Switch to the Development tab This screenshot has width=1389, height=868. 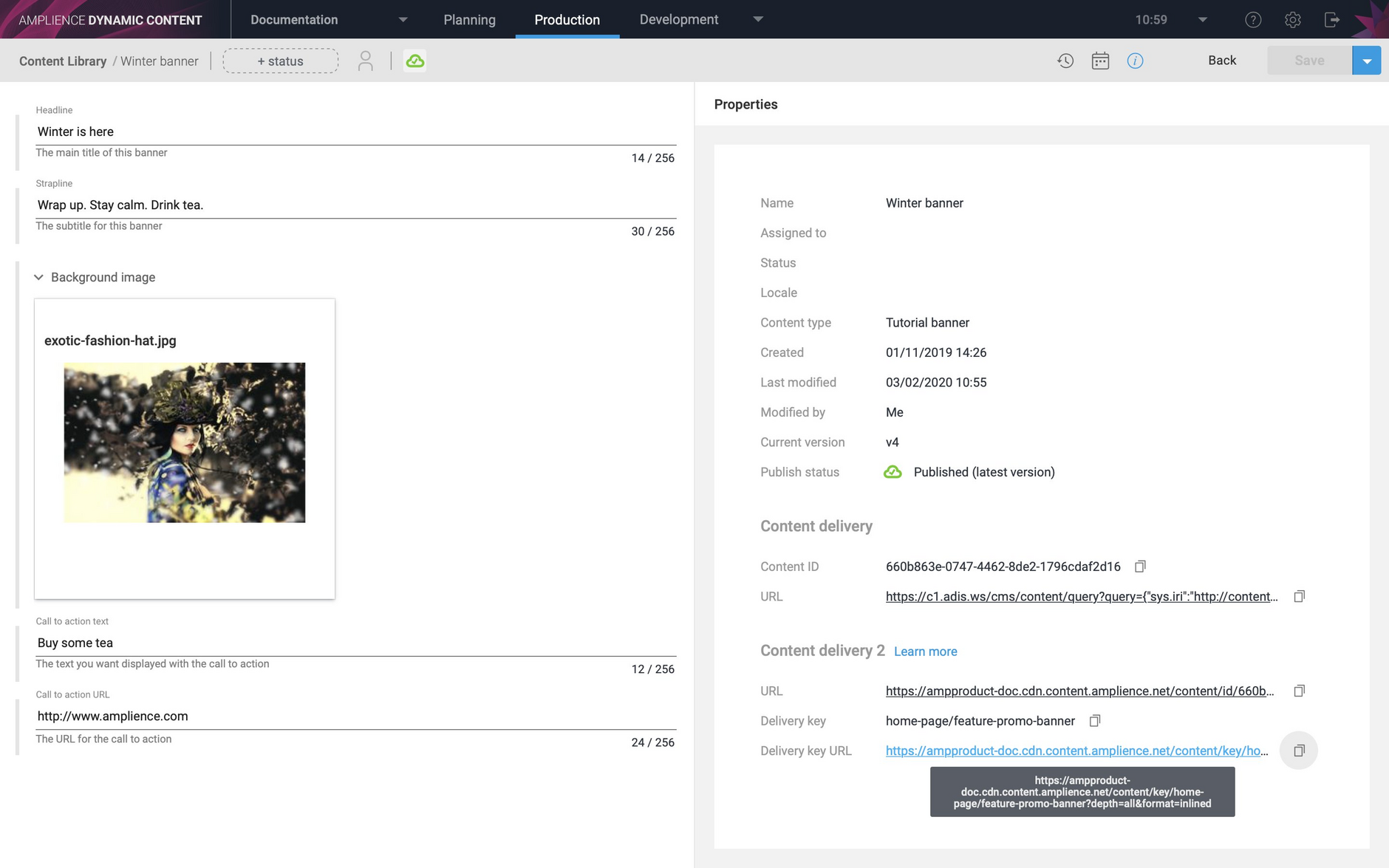click(678, 19)
